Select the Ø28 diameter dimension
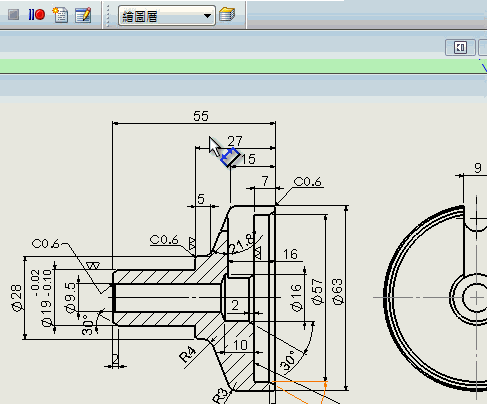The width and height of the screenshot is (487, 404). pyautogui.click(x=16, y=298)
